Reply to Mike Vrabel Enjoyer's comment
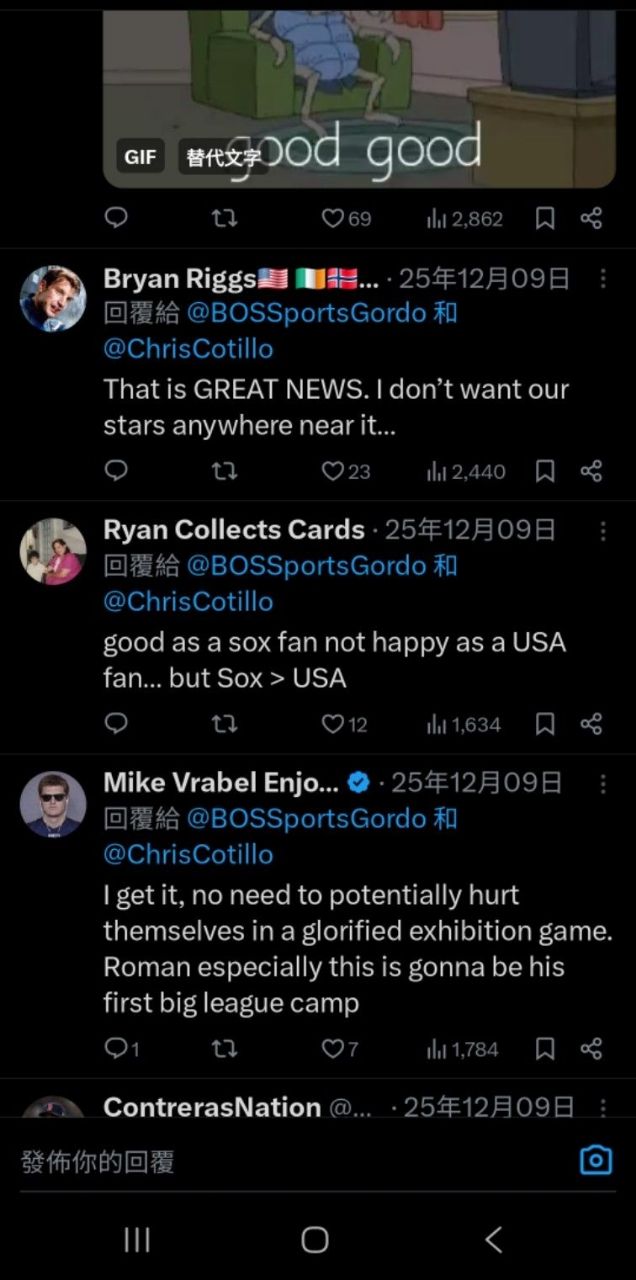Image resolution: width=636 pixels, height=1280 pixels. [116, 1049]
